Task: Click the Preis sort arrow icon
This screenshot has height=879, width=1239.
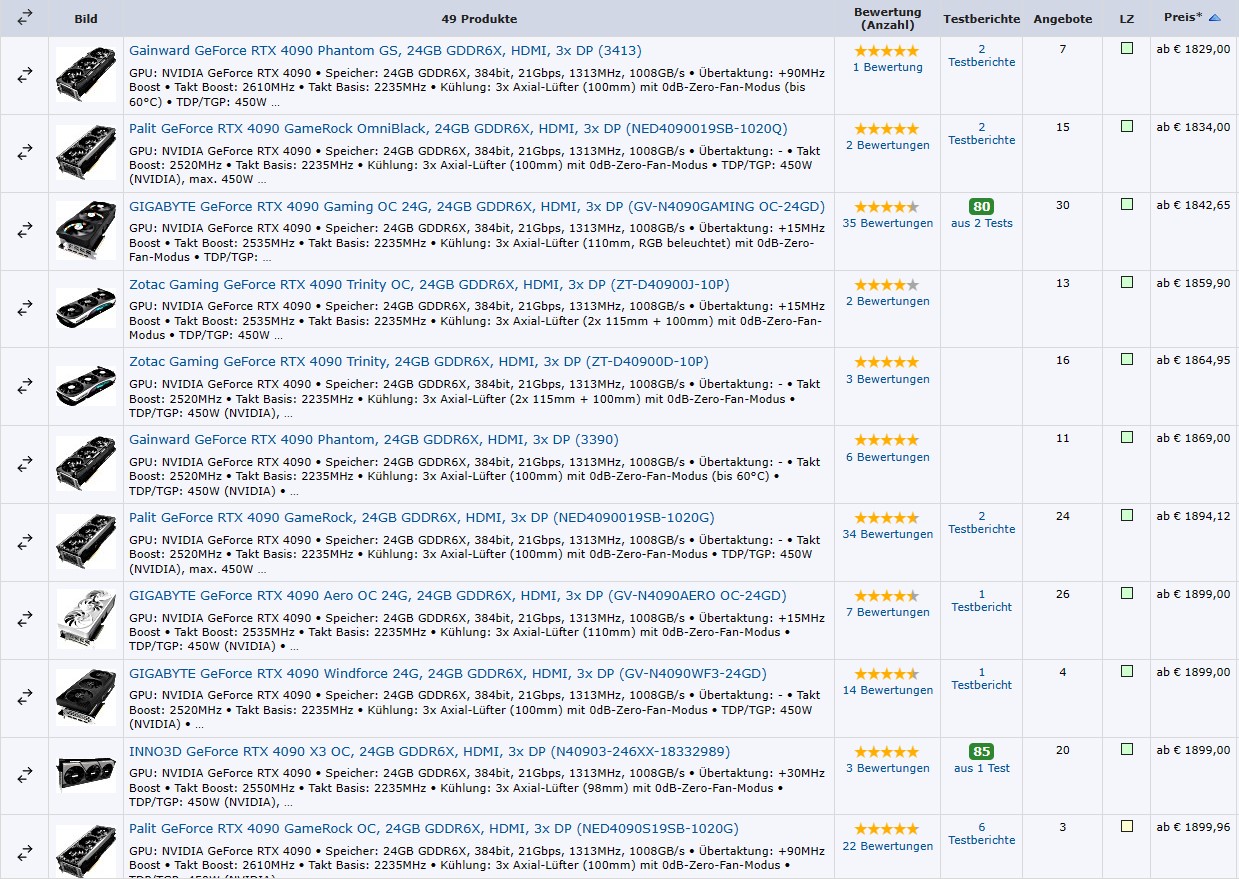Action: [x=1214, y=17]
